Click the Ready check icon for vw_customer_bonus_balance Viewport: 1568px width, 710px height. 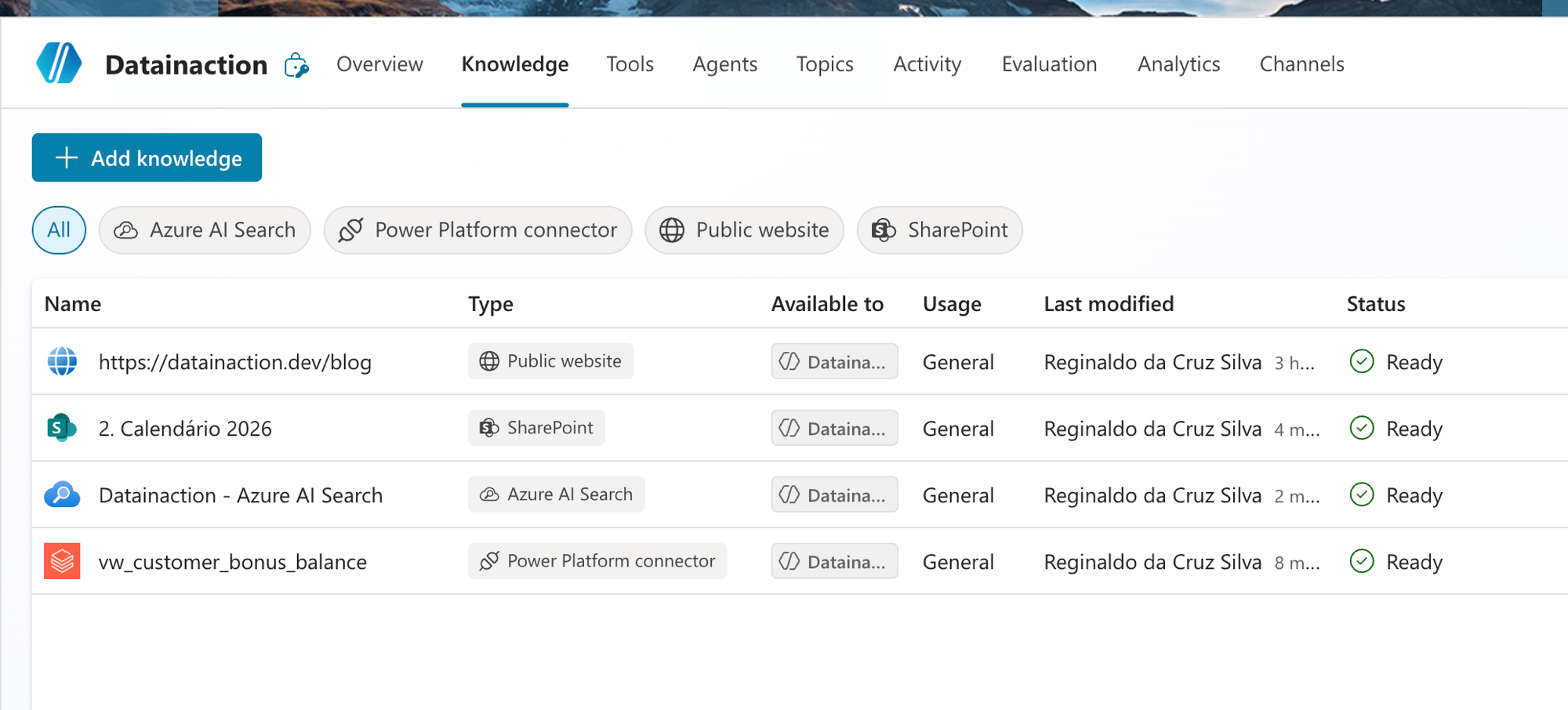pyautogui.click(x=1362, y=561)
